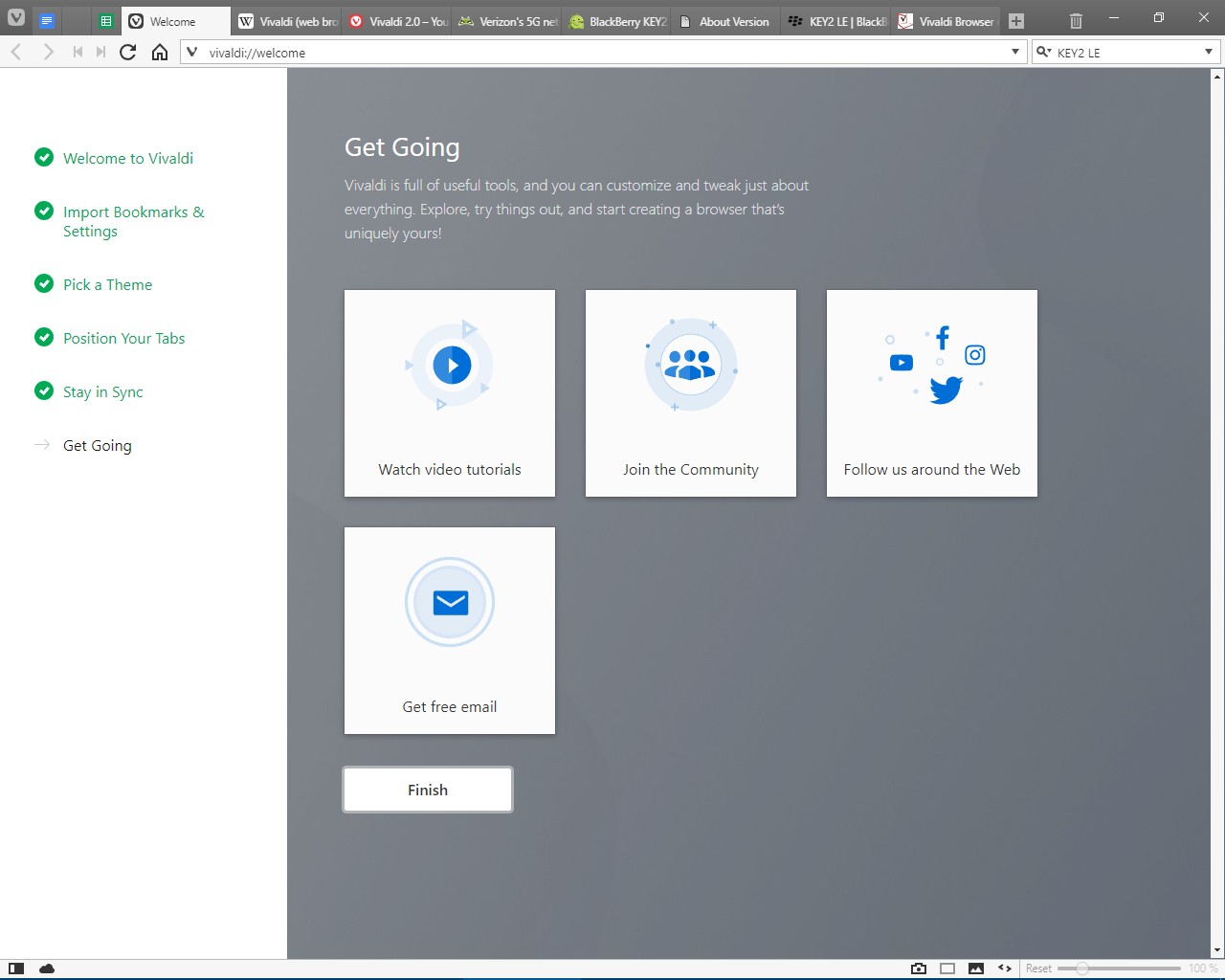
Task: Click the Finish button
Action: click(428, 790)
